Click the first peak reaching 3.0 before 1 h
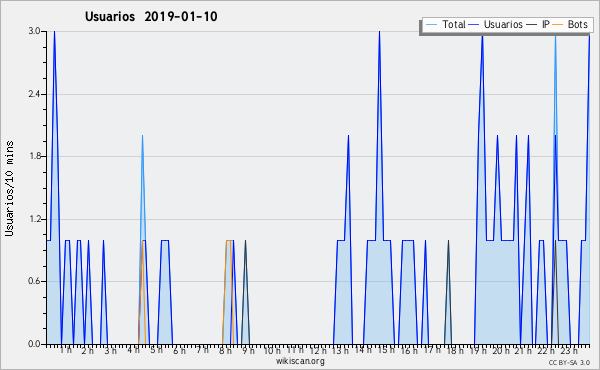The image size is (600, 370). click(54, 32)
